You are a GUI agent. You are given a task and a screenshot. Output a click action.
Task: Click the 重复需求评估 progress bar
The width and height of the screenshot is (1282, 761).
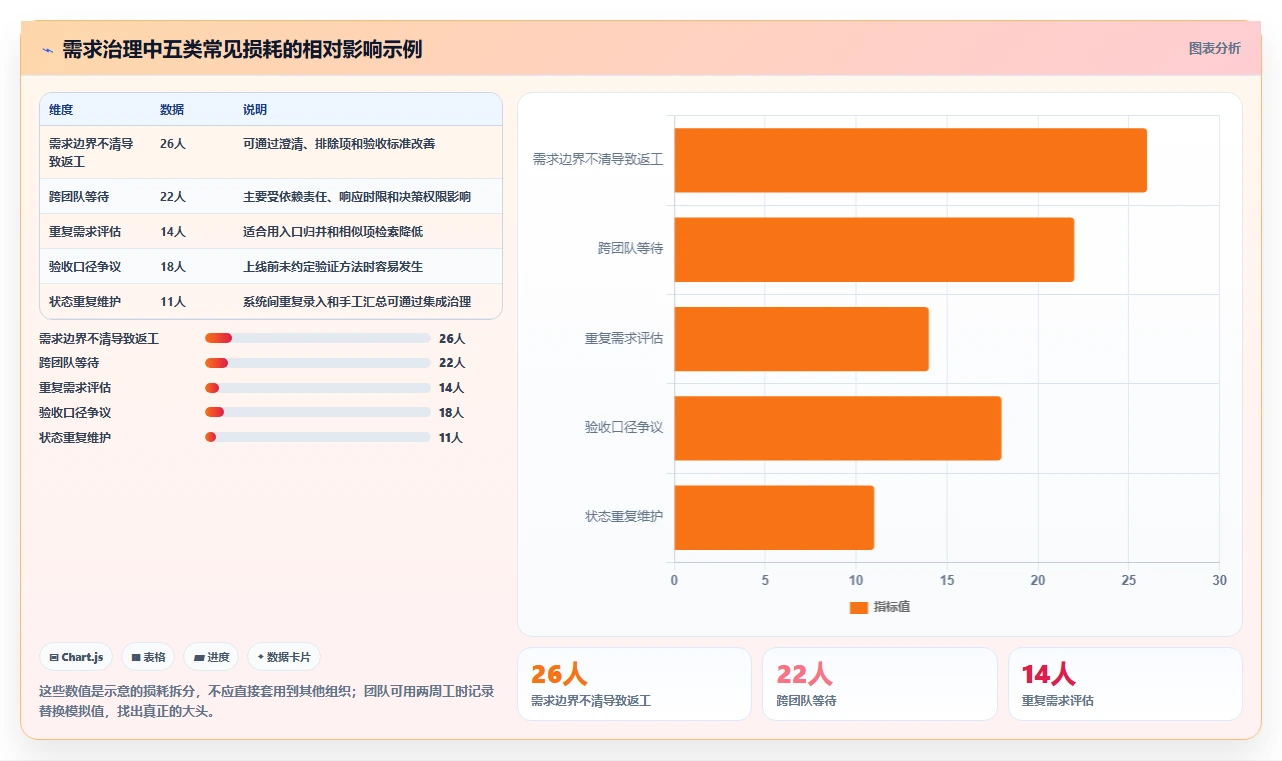pyautogui.click(x=317, y=388)
